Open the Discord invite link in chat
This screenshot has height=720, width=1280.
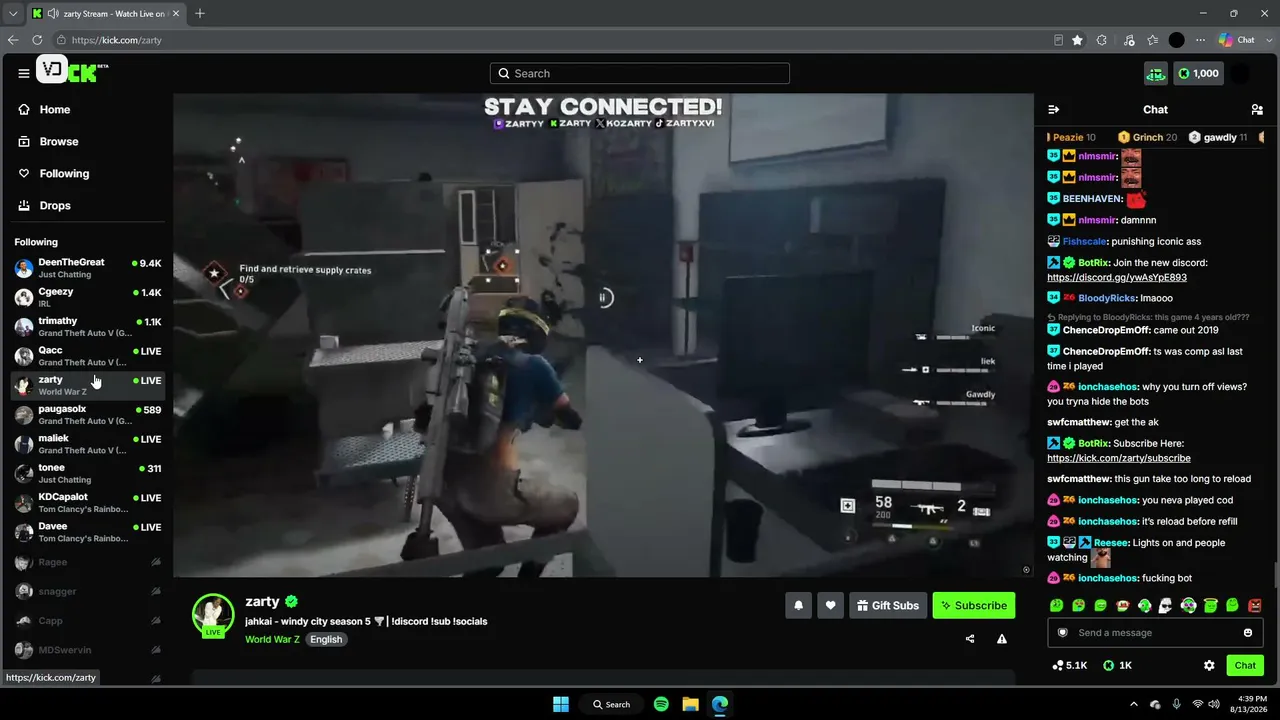pos(1117,277)
